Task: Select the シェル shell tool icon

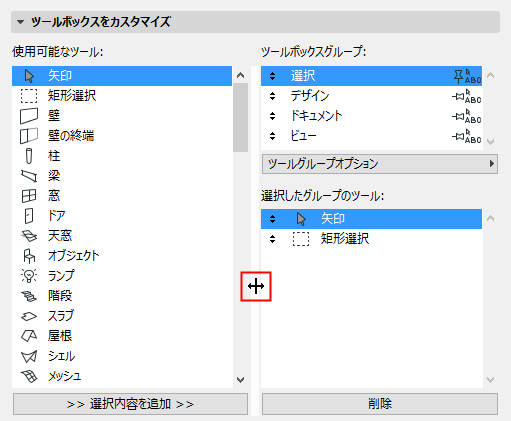Action: coord(29,356)
